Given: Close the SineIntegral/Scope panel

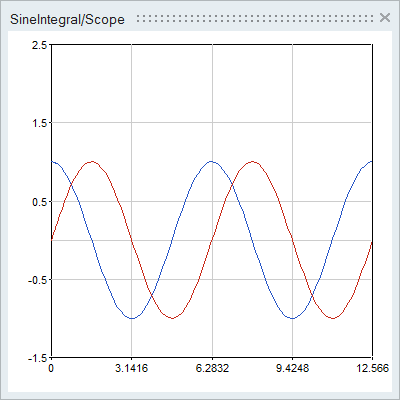Looking at the screenshot, I should click(385, 17).
